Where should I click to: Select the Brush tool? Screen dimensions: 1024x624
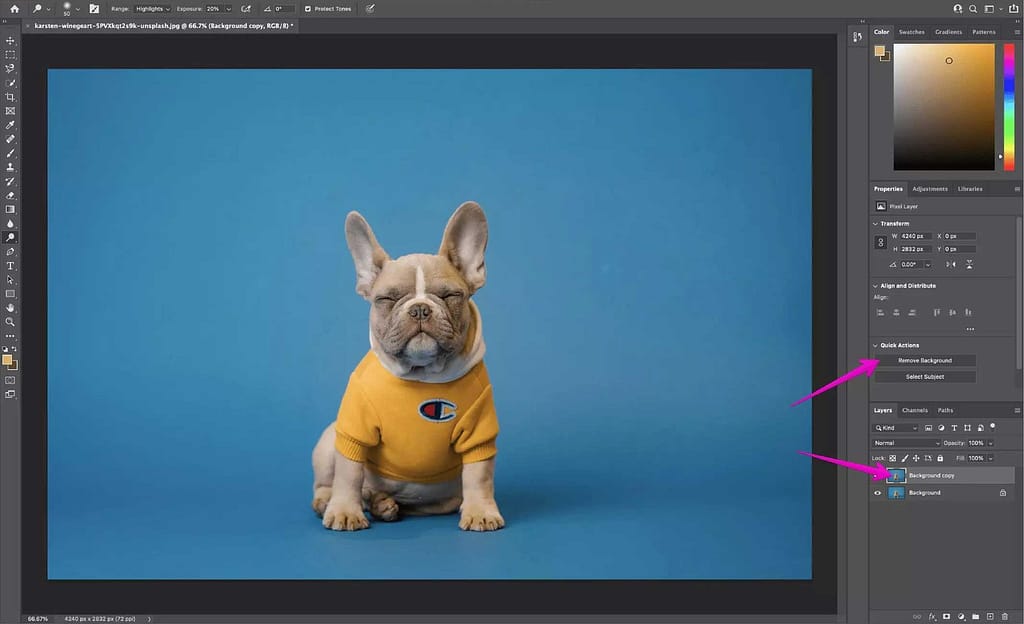coord(11,152)
